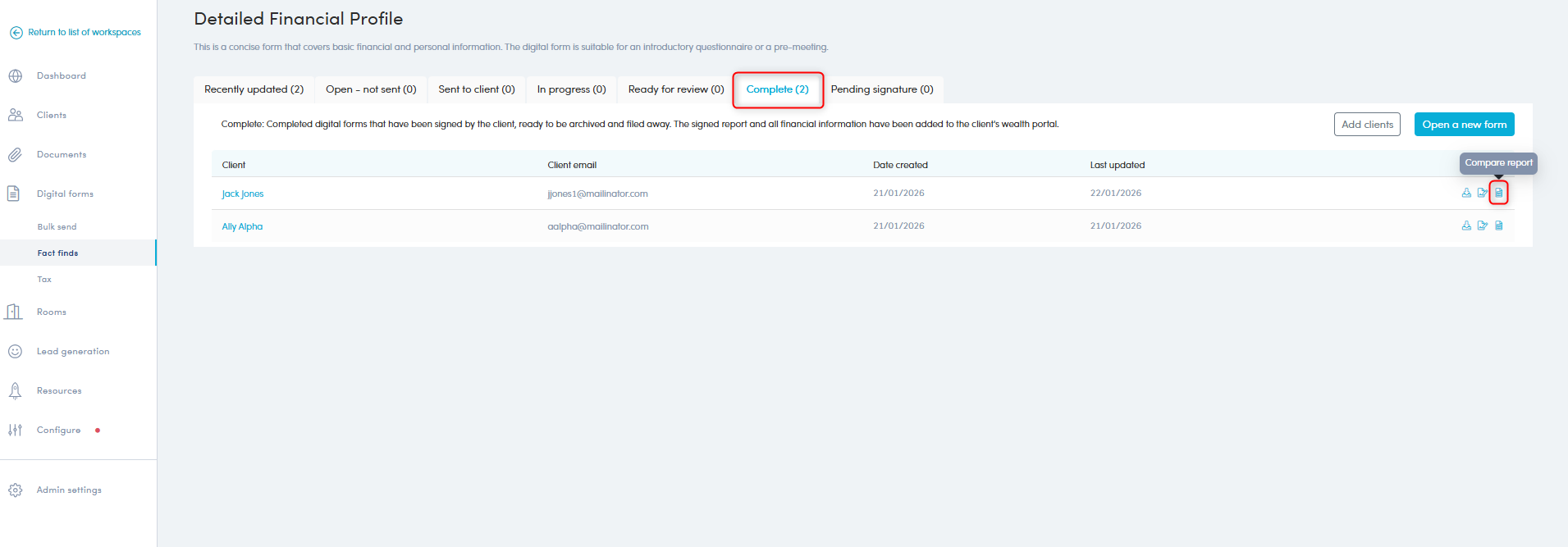This screenshot has height=547, width=1568.
Task: Click signed document icon for Jack Jones
Action: coord(1482,193)
